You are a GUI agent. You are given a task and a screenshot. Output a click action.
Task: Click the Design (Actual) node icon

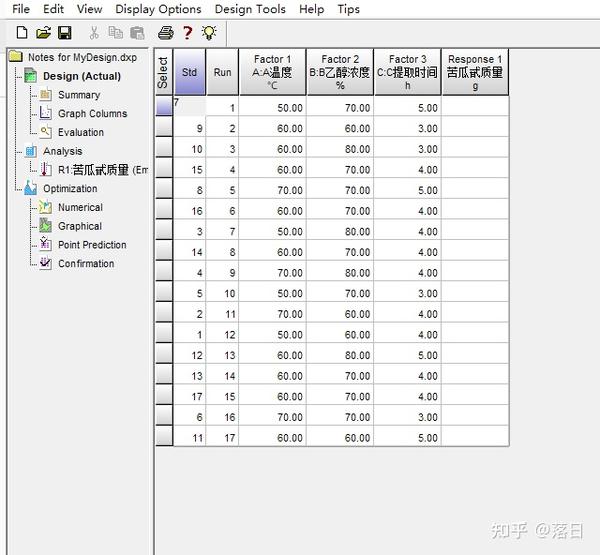[31, 75]
